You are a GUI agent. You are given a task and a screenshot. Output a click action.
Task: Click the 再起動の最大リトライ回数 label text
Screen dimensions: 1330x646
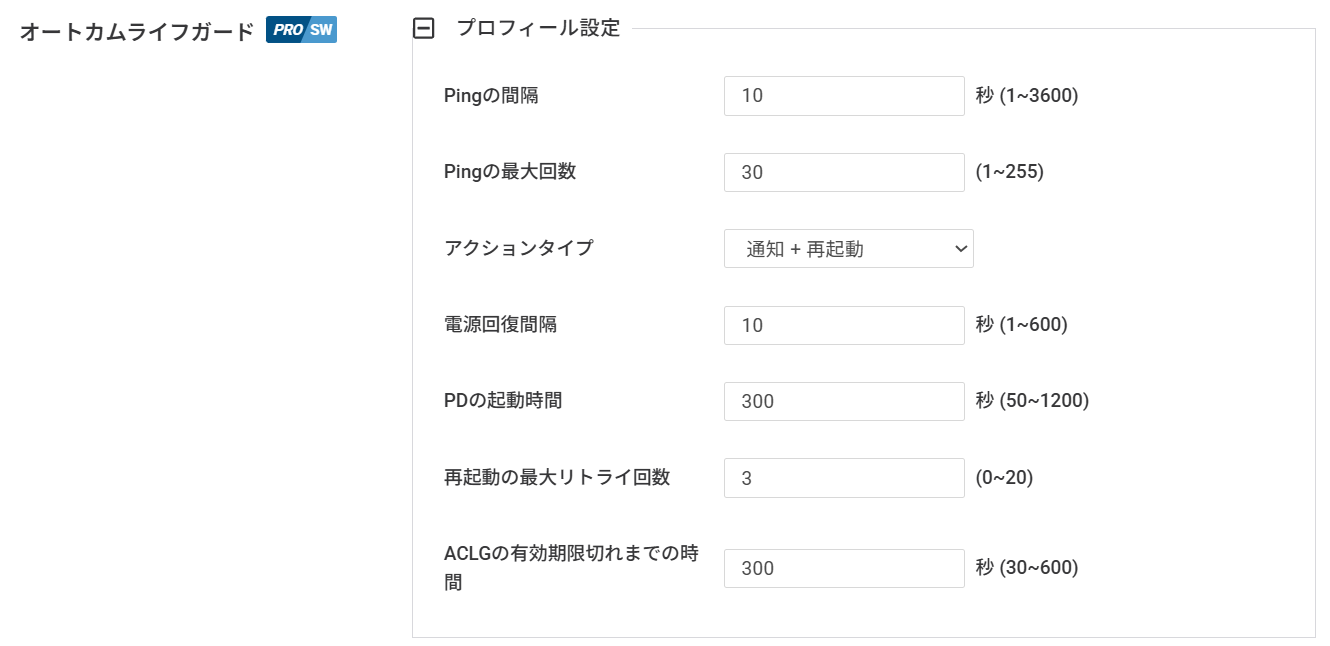[556, 477]
